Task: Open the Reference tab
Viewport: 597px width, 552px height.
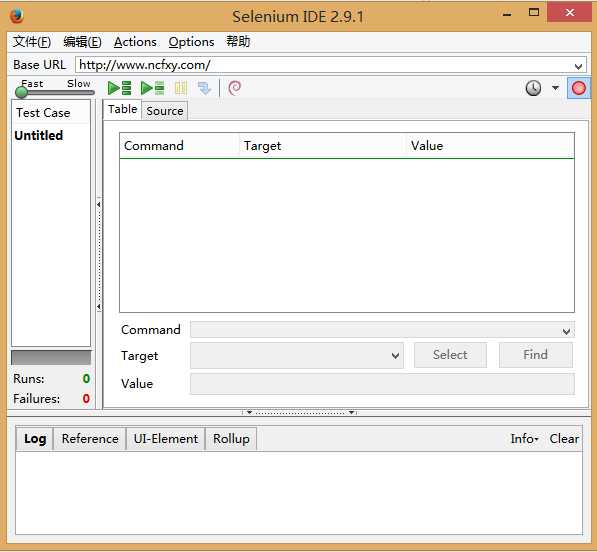Action: tap(90, 439)
